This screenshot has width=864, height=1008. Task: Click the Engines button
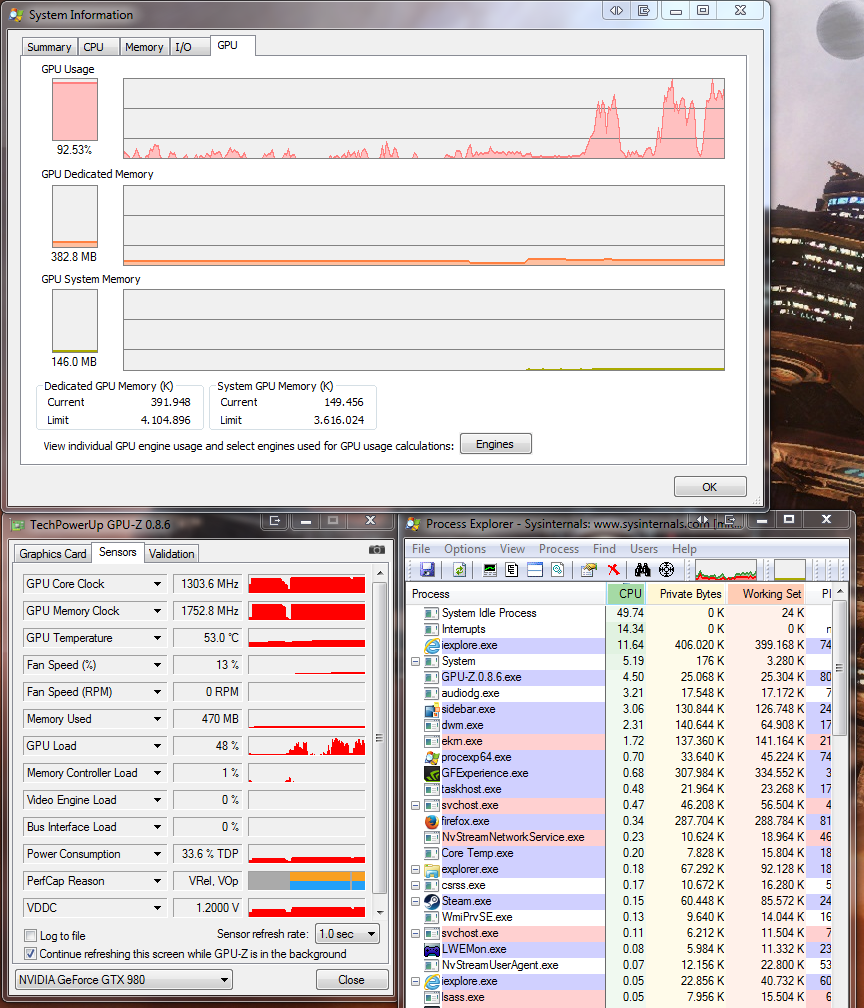pos(495,444)
